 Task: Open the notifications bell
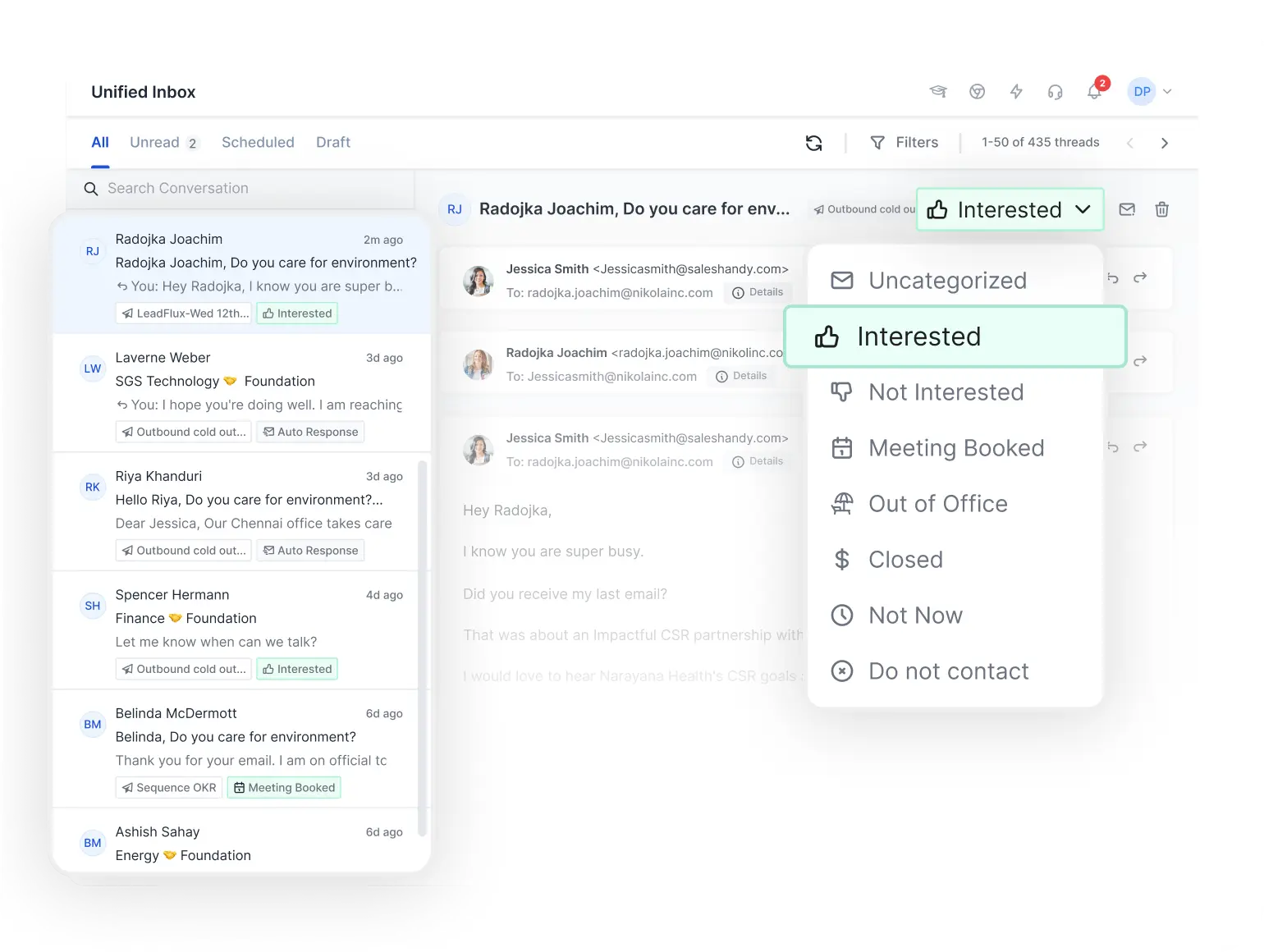click(1095, 92)
